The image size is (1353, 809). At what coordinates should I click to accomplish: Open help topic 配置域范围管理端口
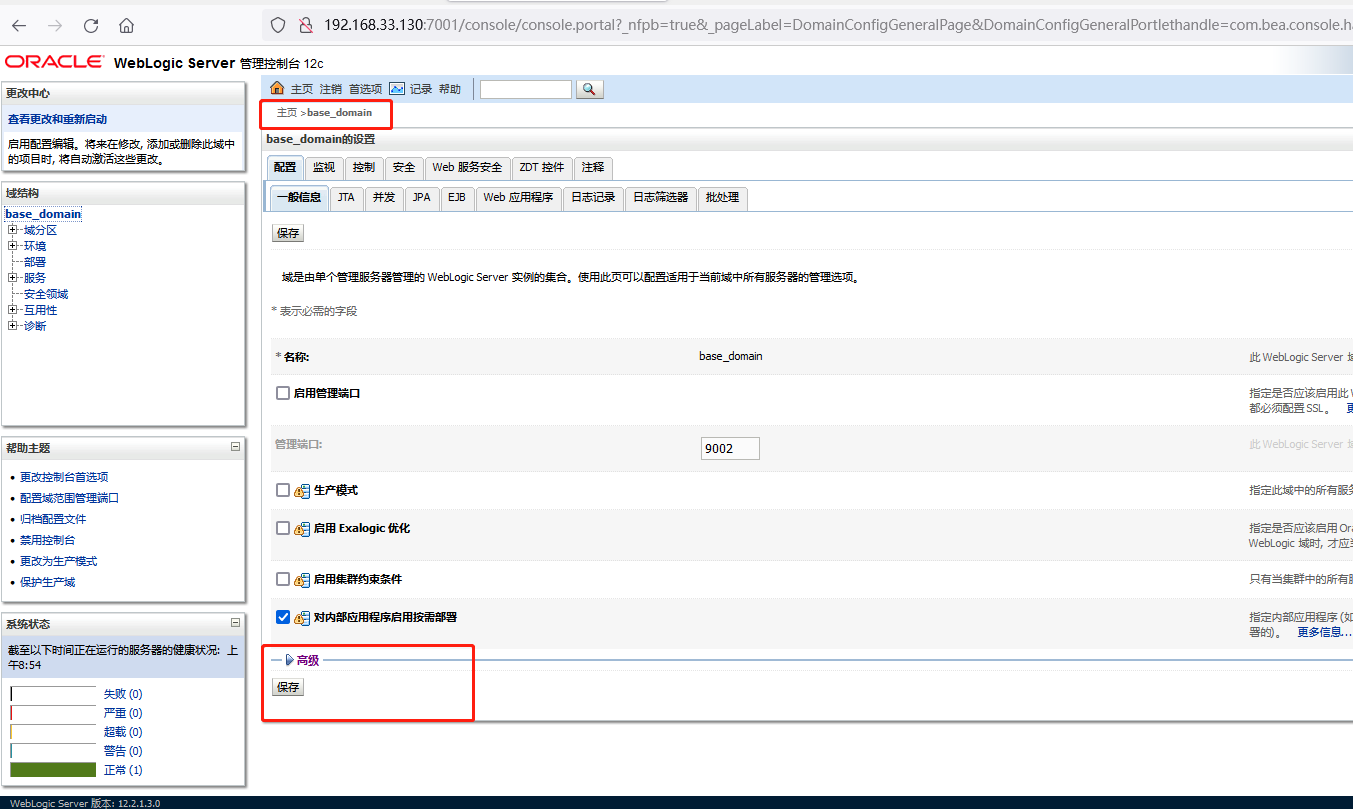point(70,498)
